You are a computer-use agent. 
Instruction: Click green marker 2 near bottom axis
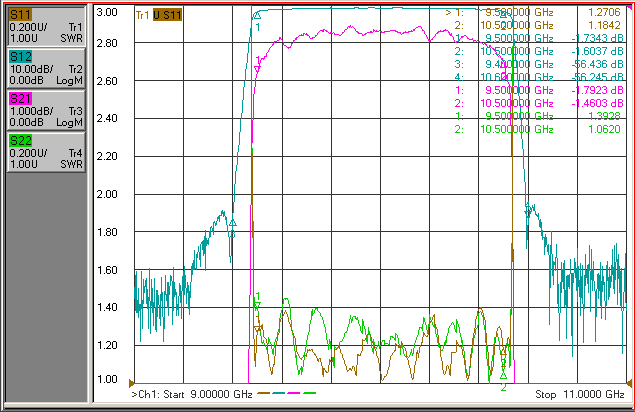503,375
